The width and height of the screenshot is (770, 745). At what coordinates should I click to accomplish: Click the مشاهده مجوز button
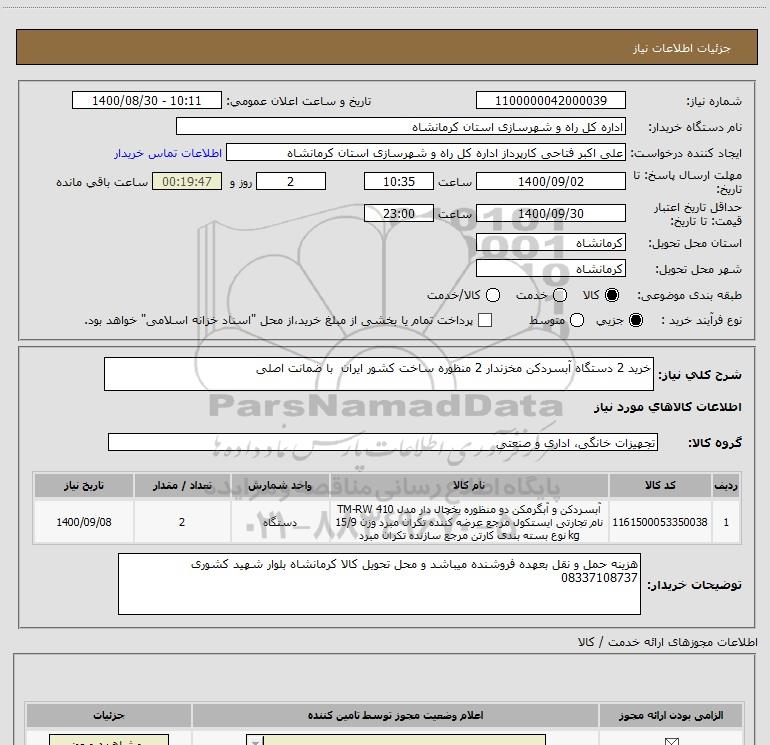pyautogui.click(x=109, y=740)
